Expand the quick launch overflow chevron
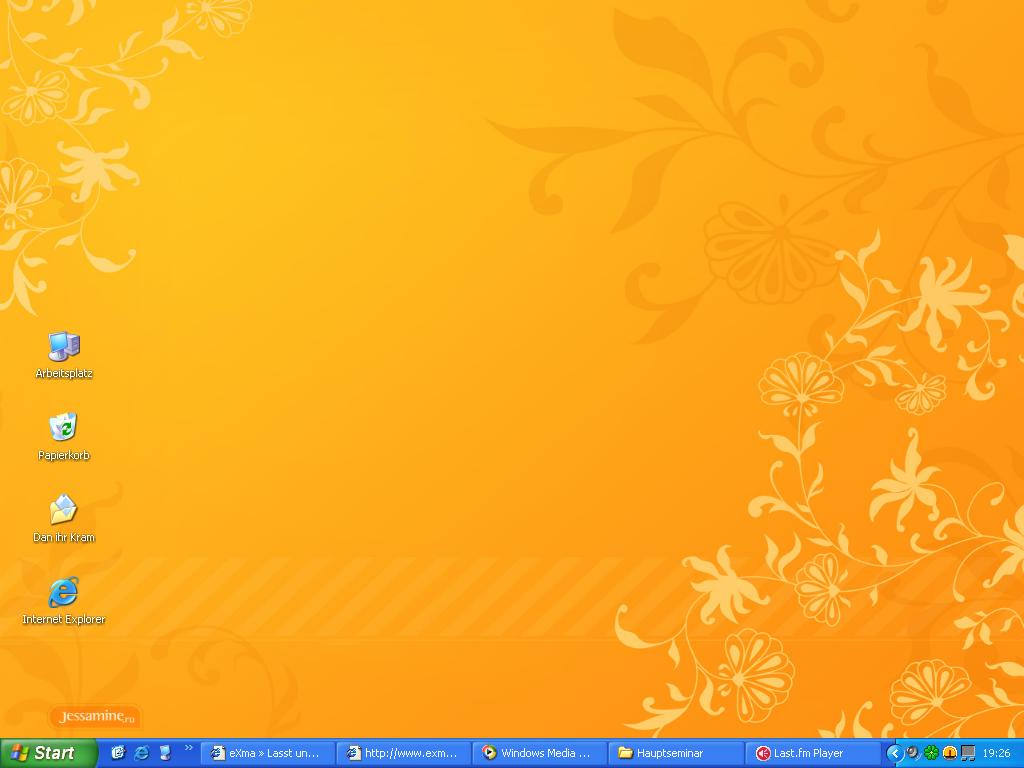 (x=189, y=748)
